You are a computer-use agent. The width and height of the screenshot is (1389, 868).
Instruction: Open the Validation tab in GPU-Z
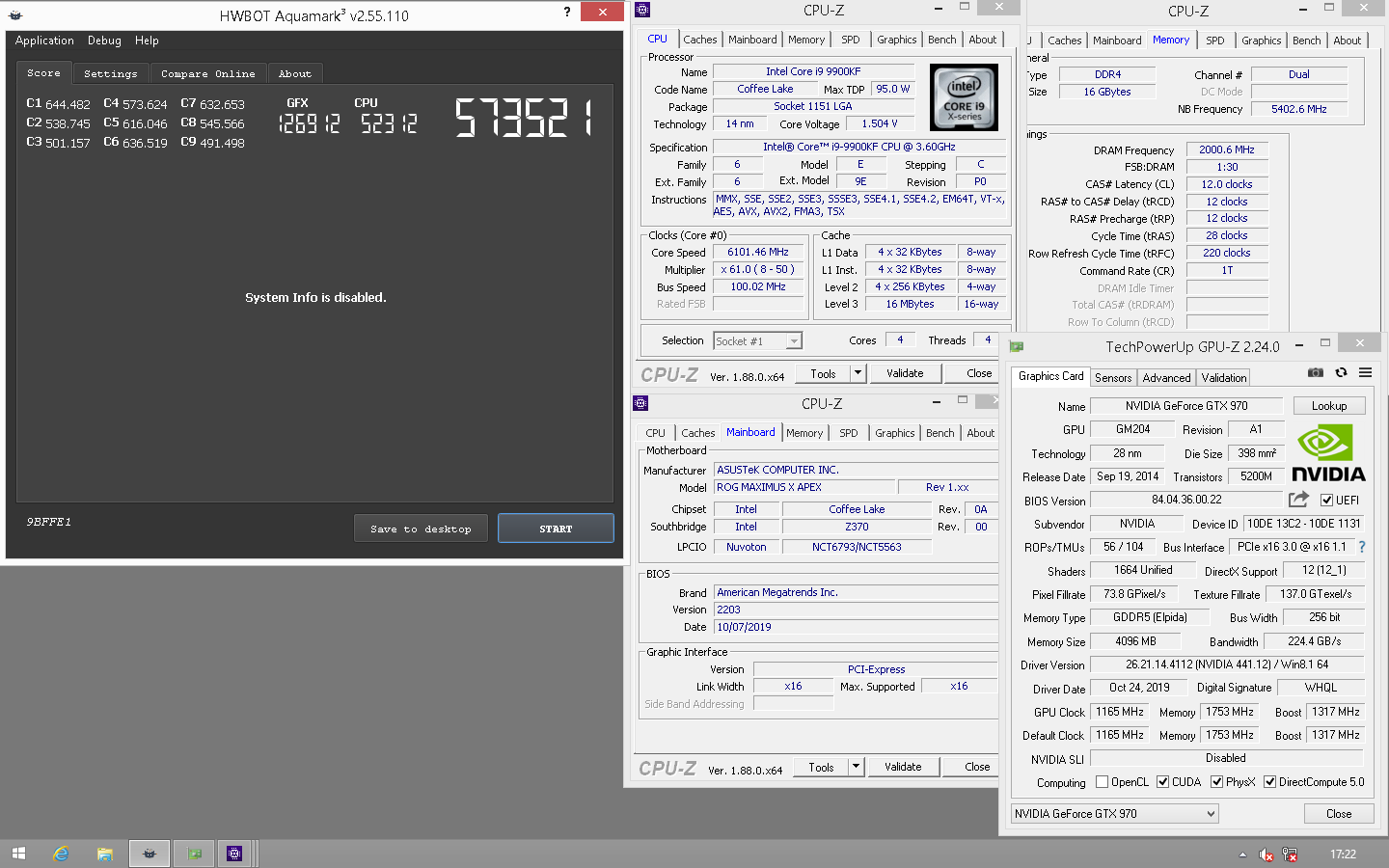click(x=1224, y=378)
